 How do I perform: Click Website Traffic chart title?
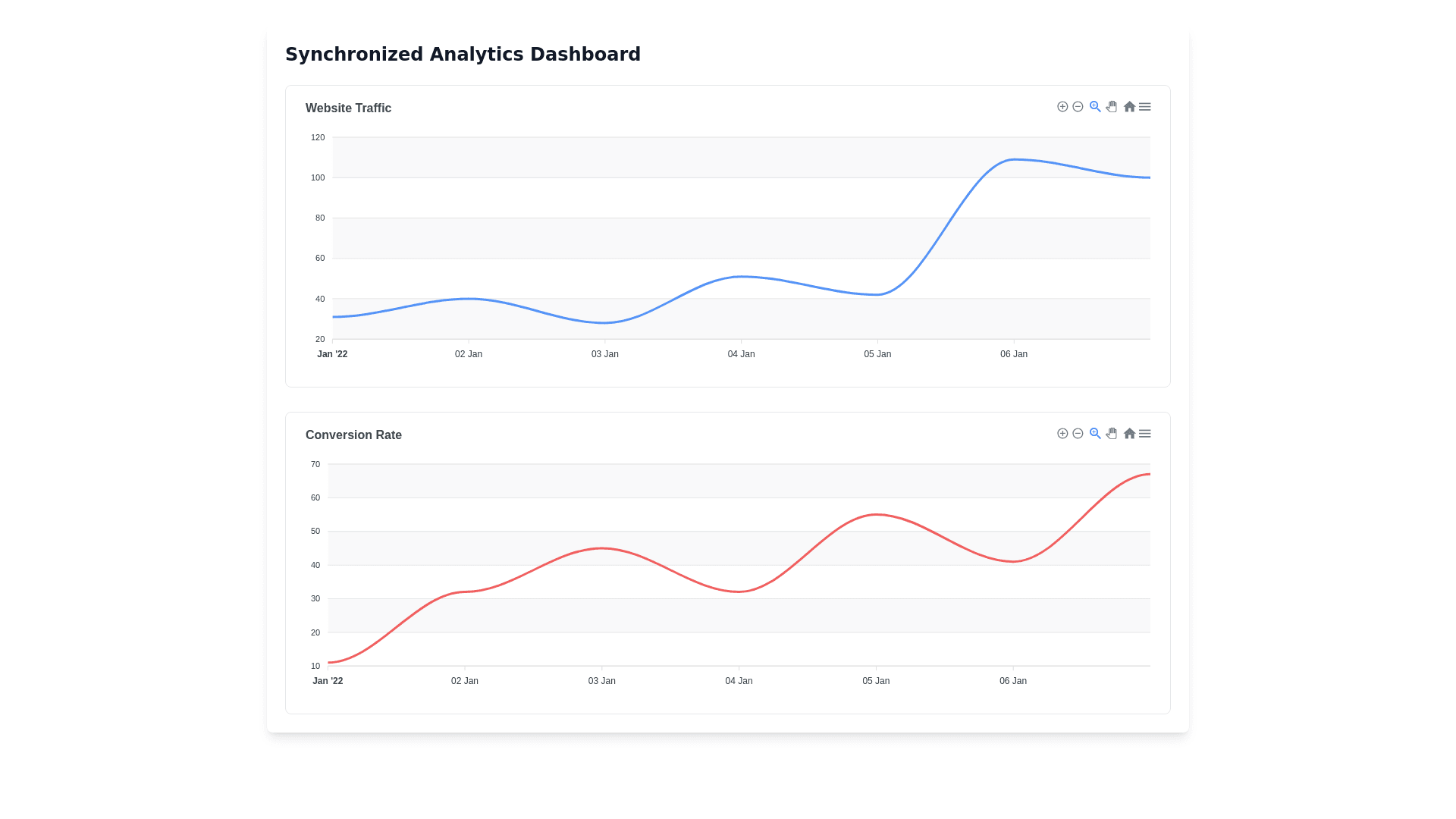pos(348,108)
